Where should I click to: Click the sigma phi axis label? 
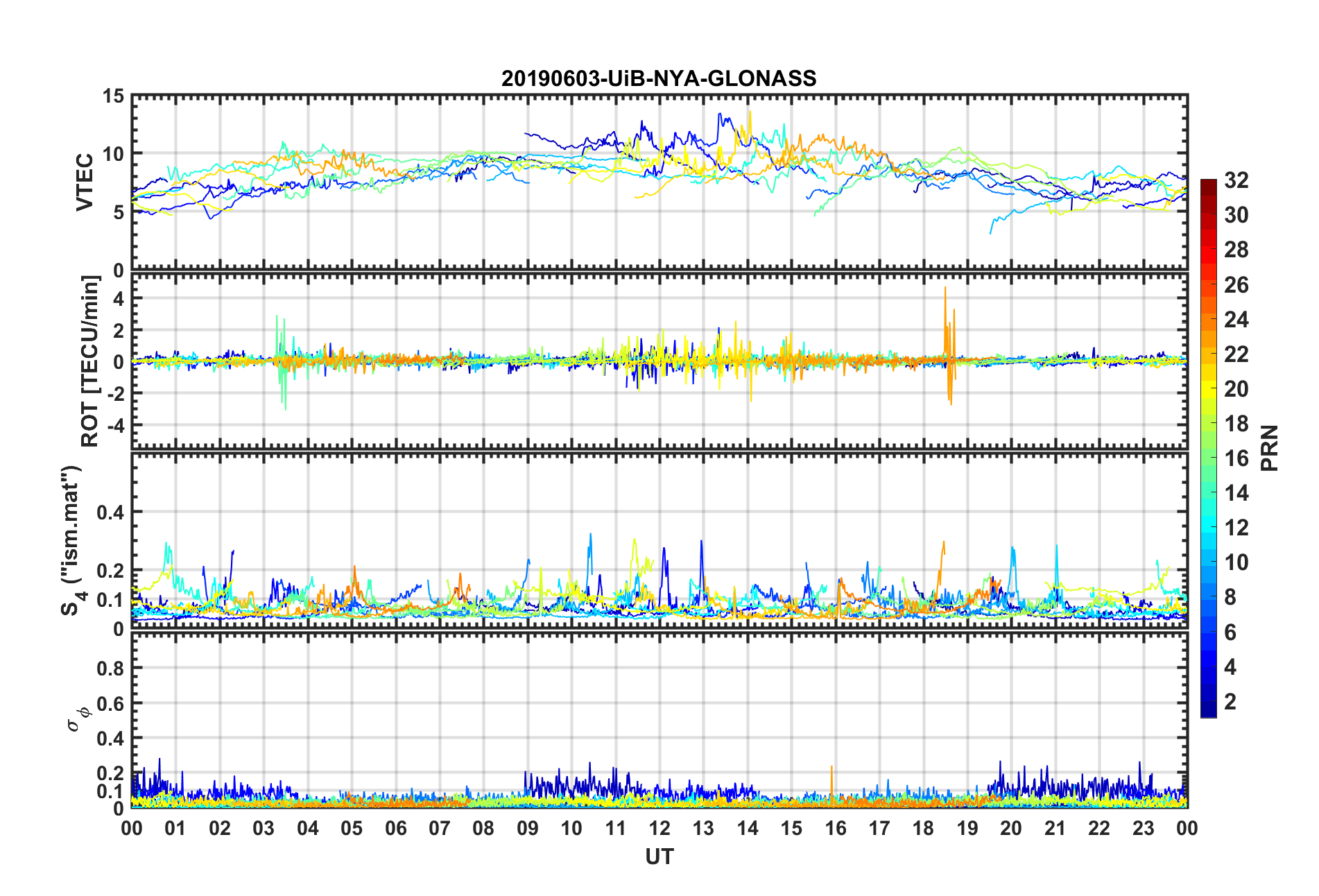(78, 719)
